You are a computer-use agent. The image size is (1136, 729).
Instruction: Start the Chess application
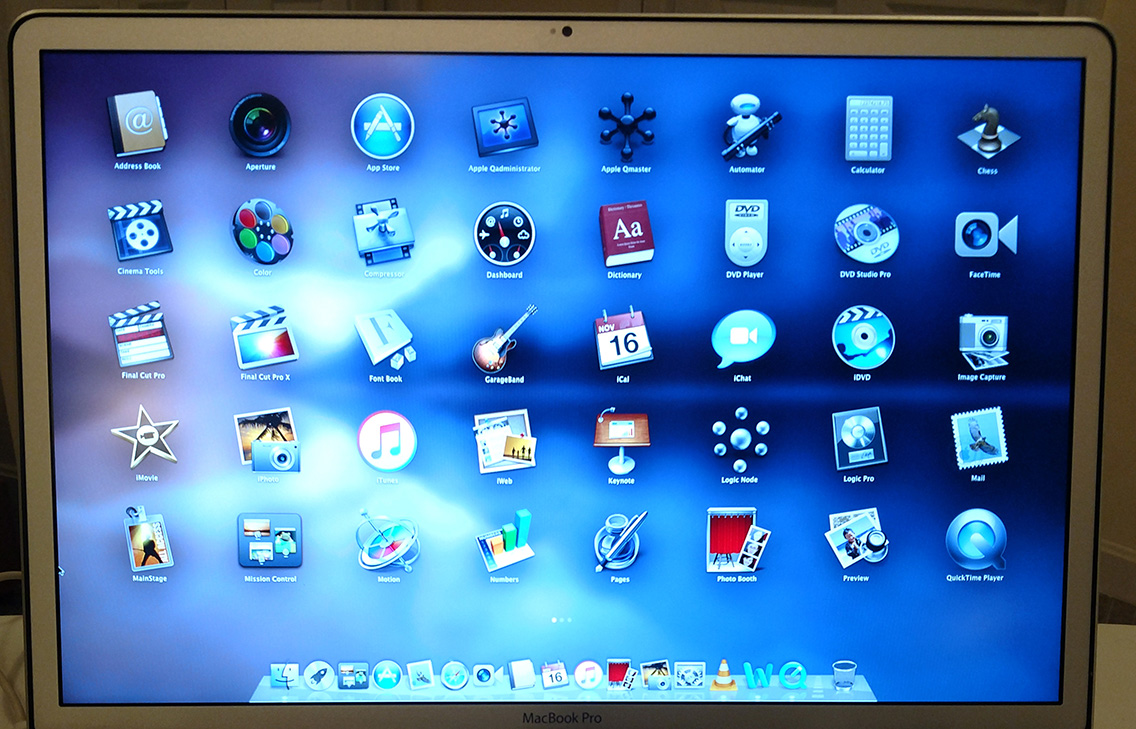pos(987,130)
